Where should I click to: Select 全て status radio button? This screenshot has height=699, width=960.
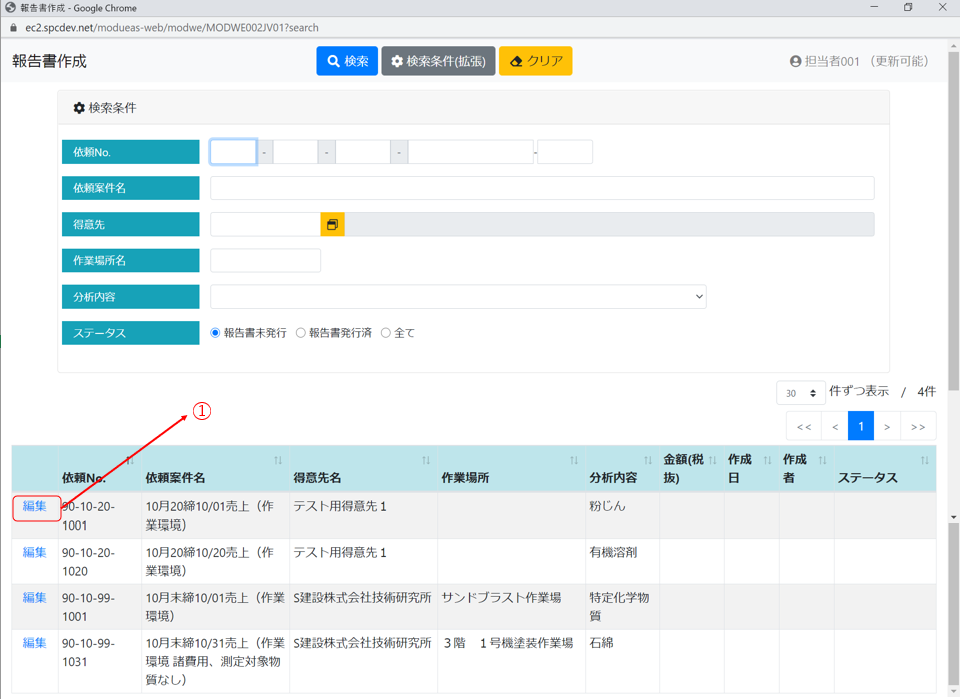pos(386,333)
